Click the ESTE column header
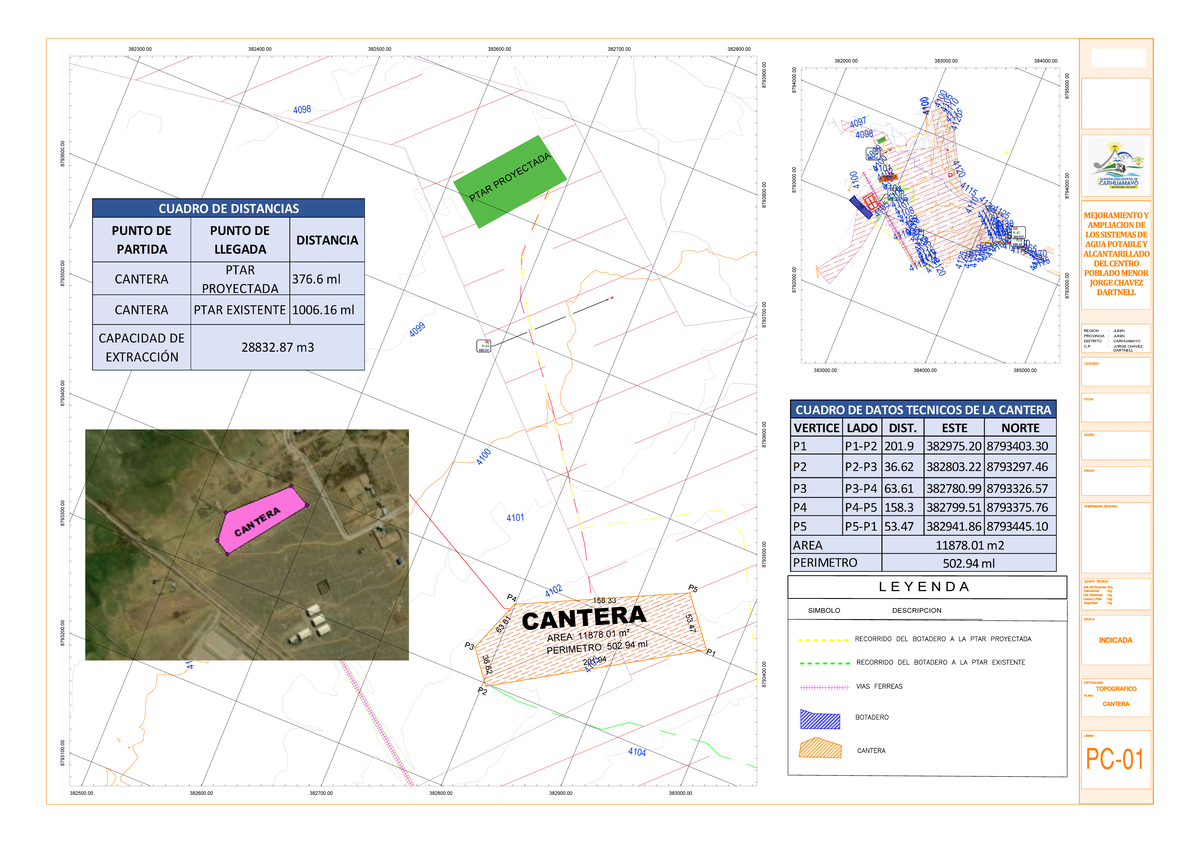 (x=955, y=428)
